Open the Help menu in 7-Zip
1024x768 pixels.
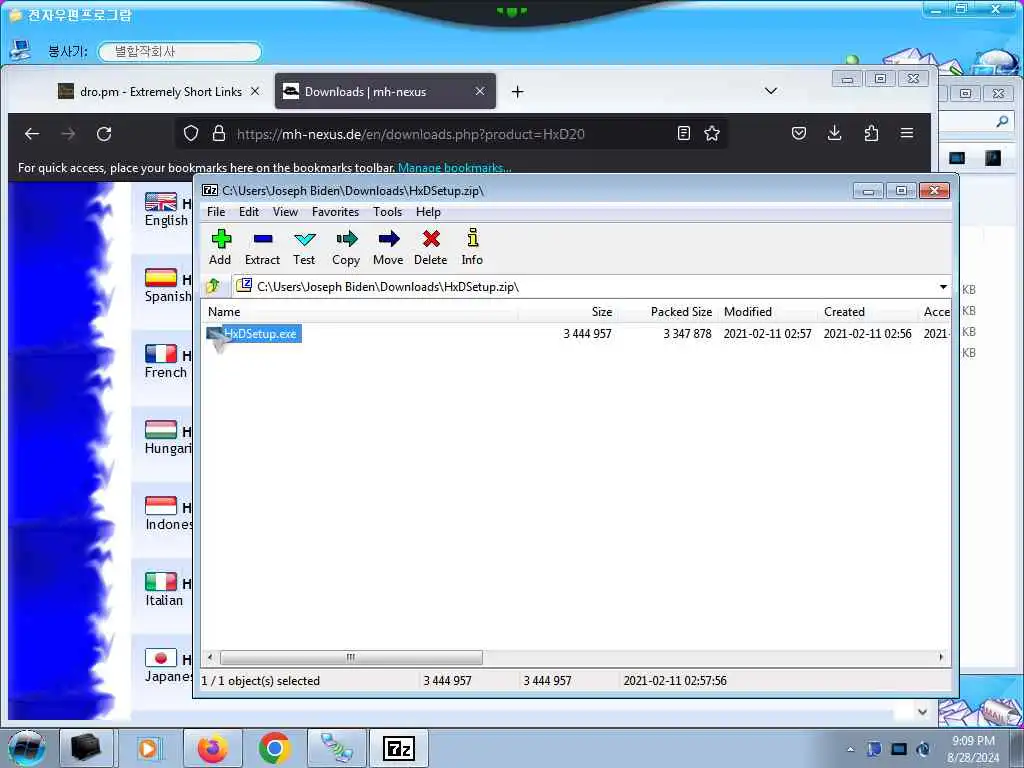click(428, 212)
